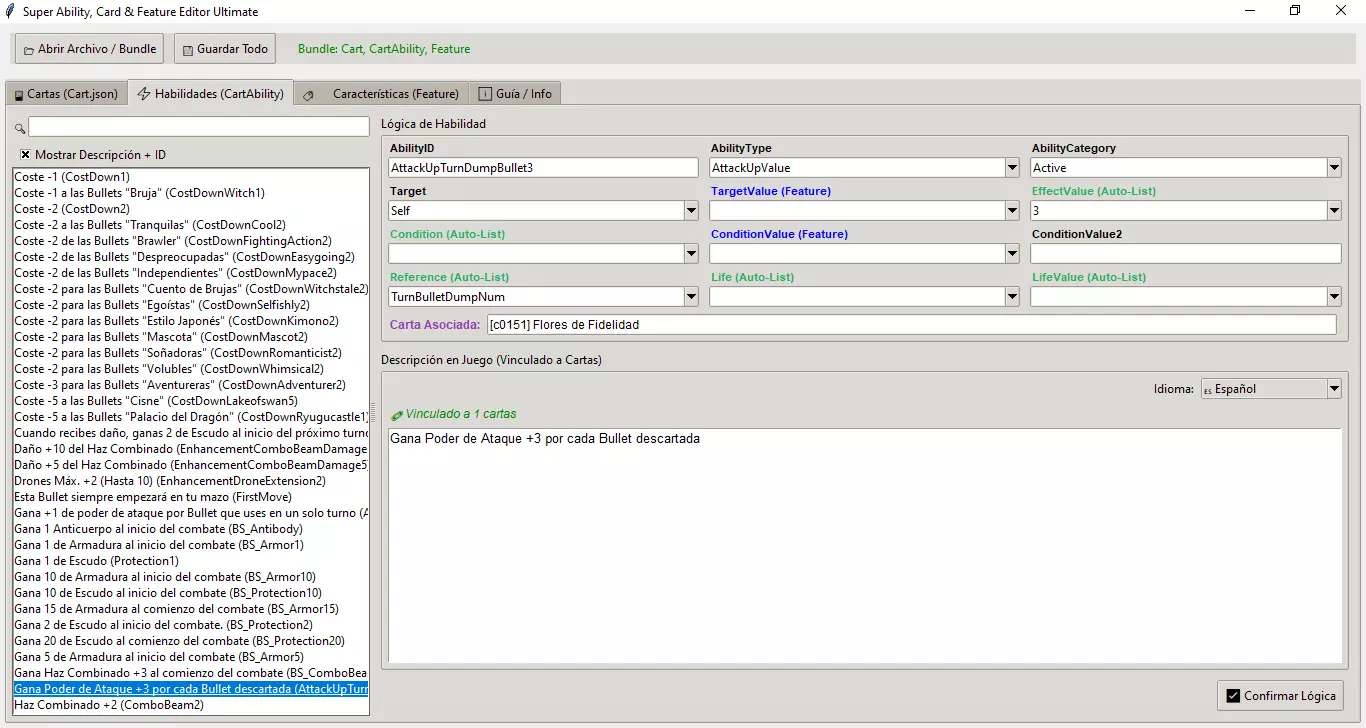Image resolution: width=1366 pixels, height=728 pixels.
Task: Toggle Mostrar Descripción + ID checkbox
Action: coord(25,155)
